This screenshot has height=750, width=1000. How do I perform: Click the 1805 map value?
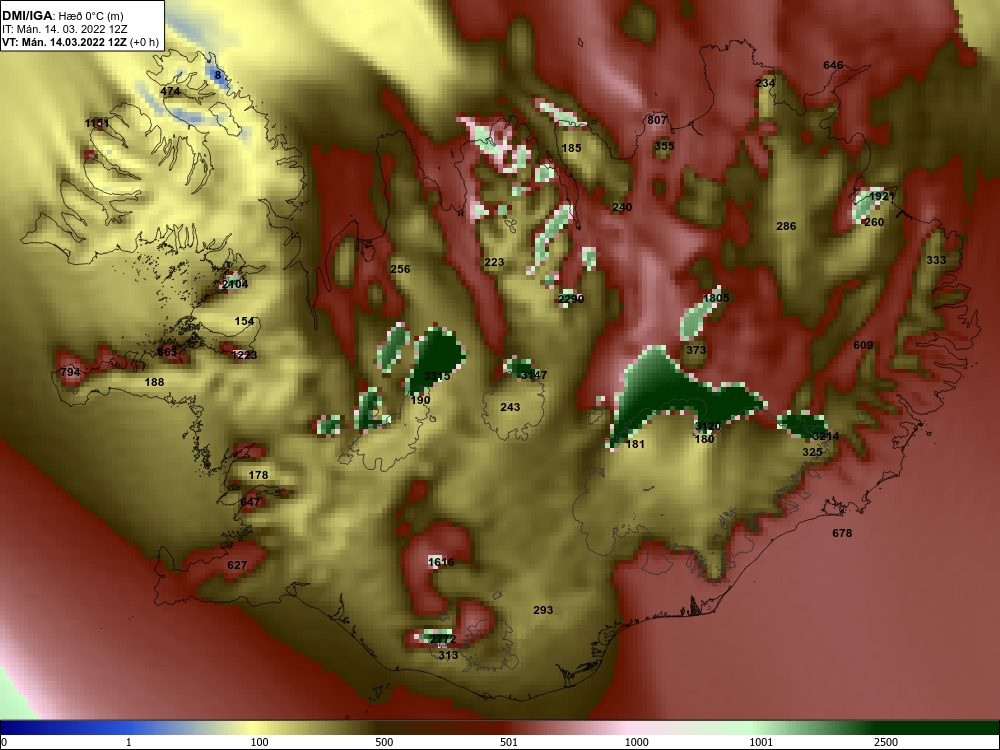coord(716,298)
